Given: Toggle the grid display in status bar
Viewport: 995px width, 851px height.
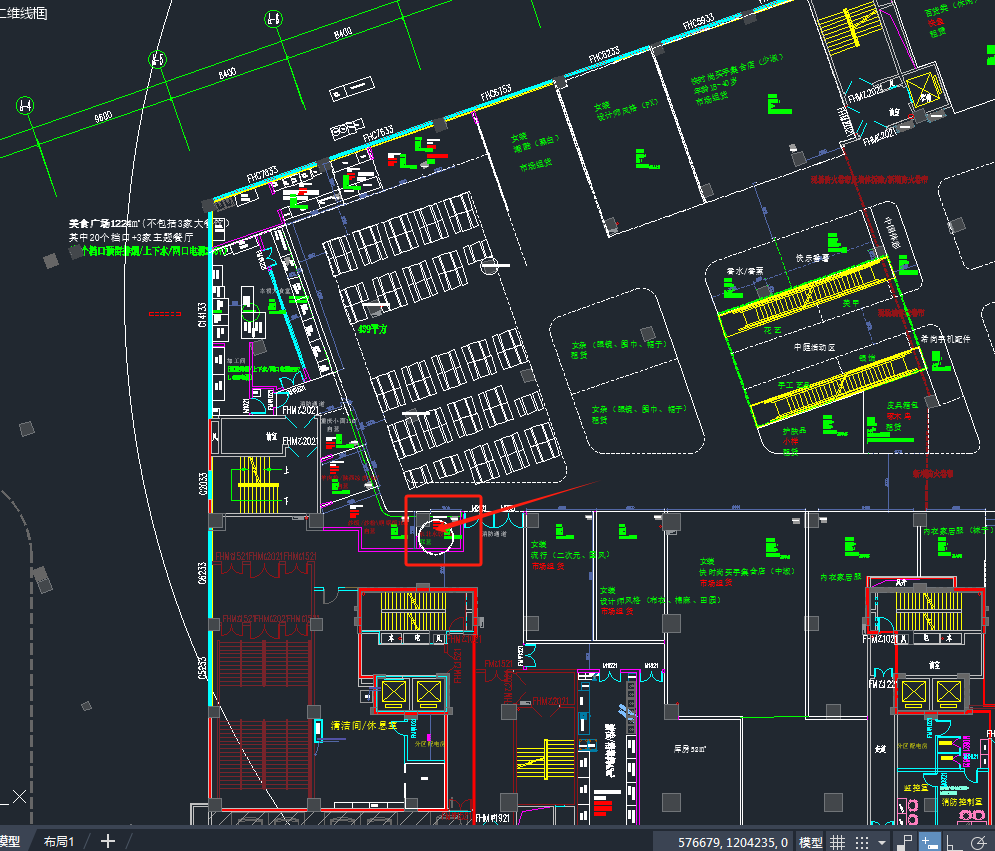Looking at the screenshot, I should coord(838,842).
